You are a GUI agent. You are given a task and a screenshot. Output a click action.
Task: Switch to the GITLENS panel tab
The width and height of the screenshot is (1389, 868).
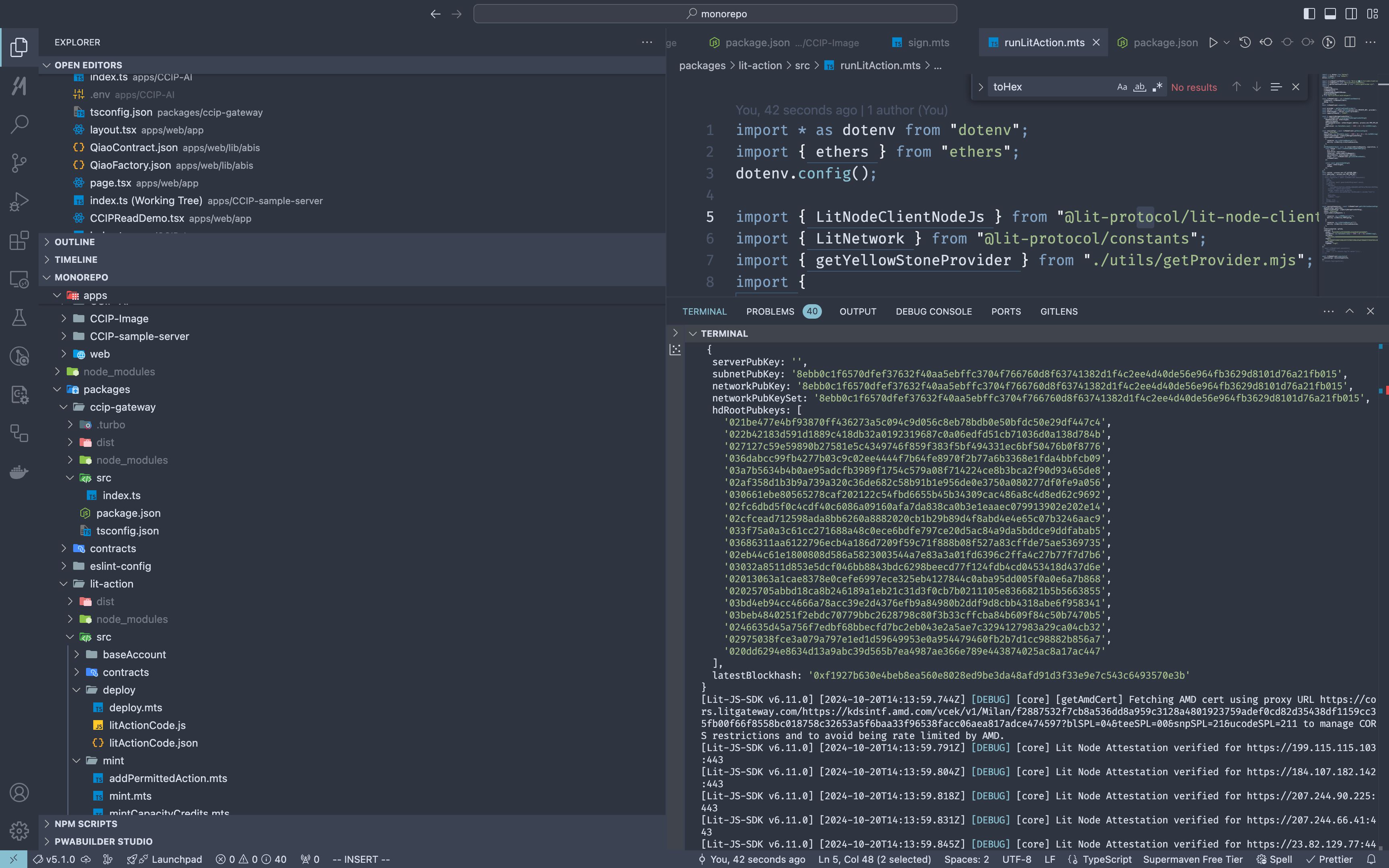click(x=1058, y=311)
